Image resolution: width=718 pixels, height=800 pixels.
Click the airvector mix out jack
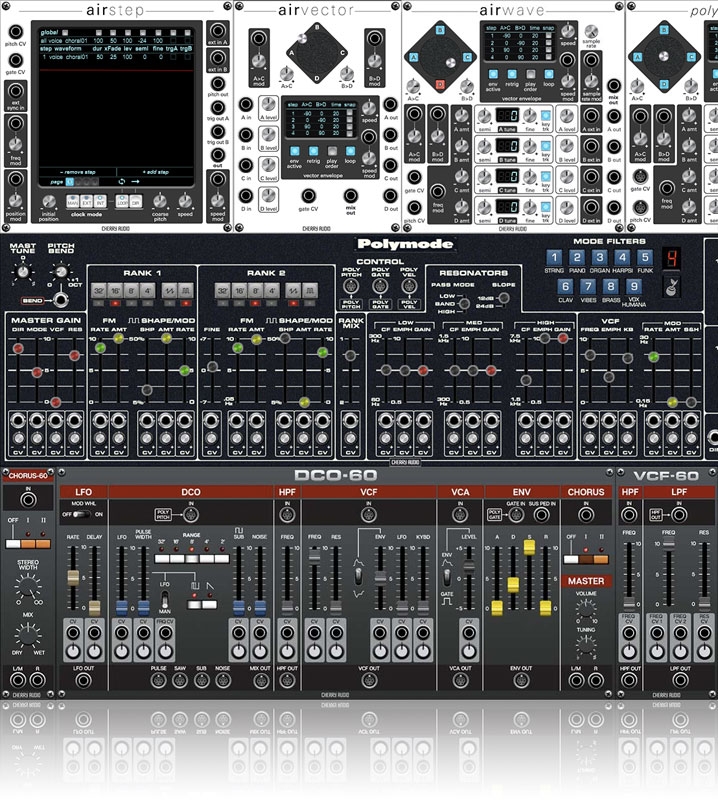pyautogui.click(x=350, y=194)
